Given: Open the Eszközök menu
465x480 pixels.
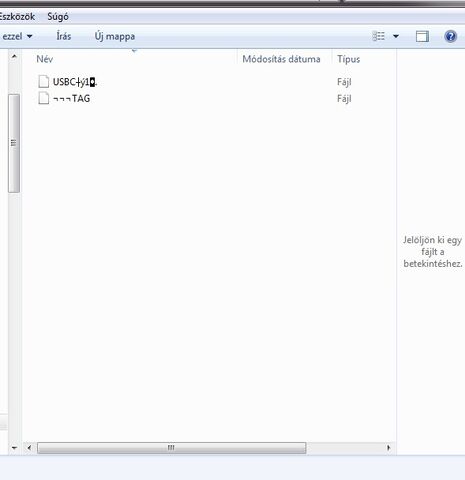Looking at the screenshot, I should click(17, 17).
